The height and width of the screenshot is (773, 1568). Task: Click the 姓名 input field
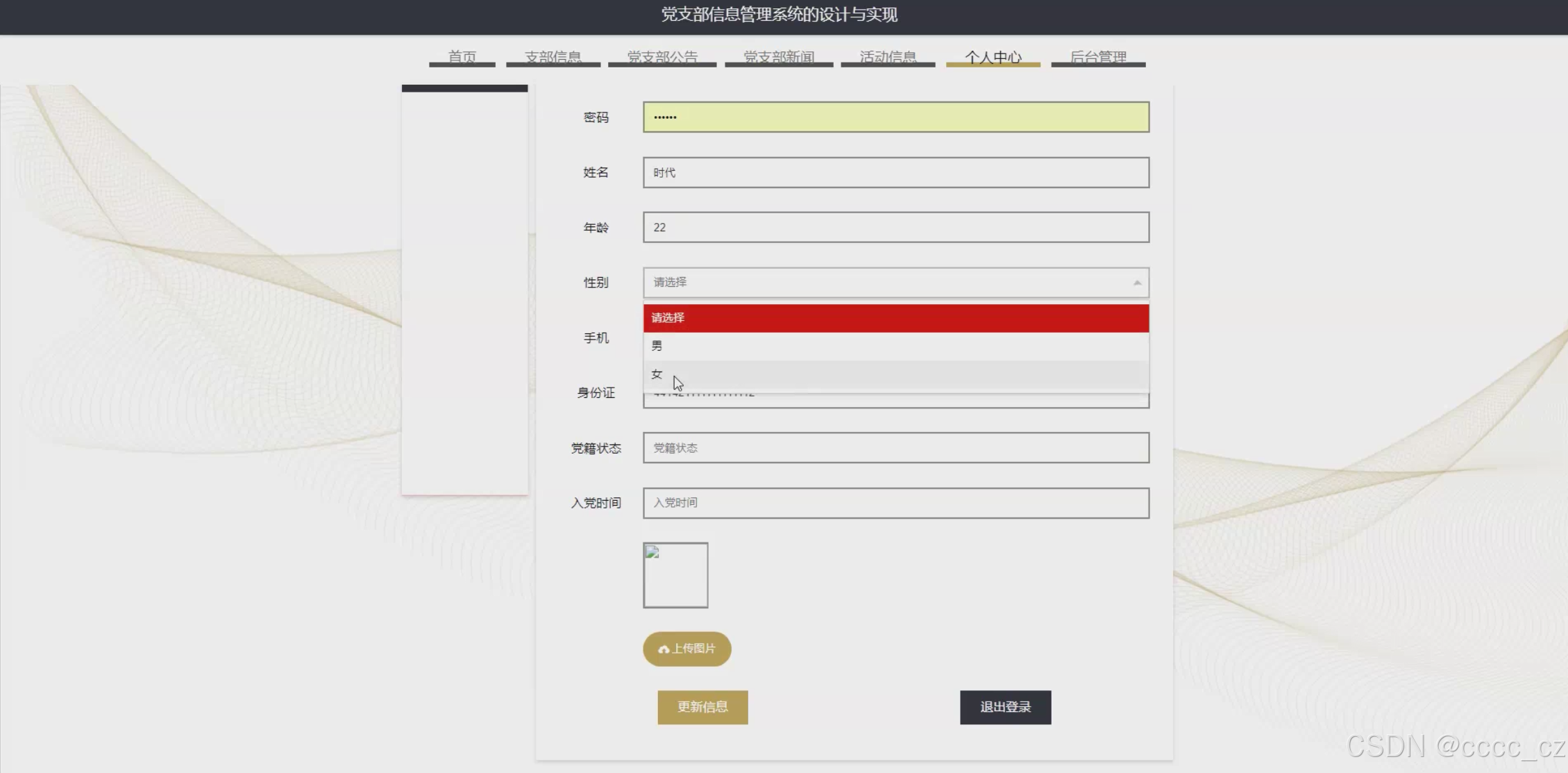[895, 172]
